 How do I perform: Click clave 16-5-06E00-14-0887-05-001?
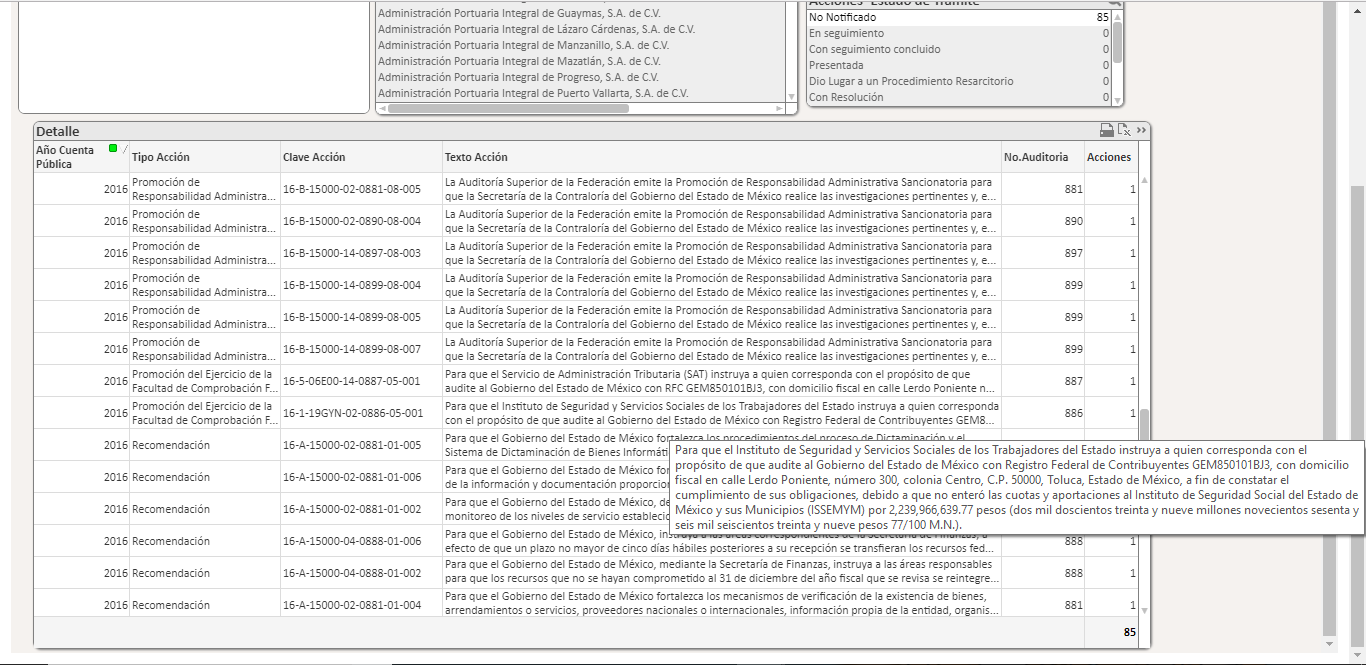point(352,381)
